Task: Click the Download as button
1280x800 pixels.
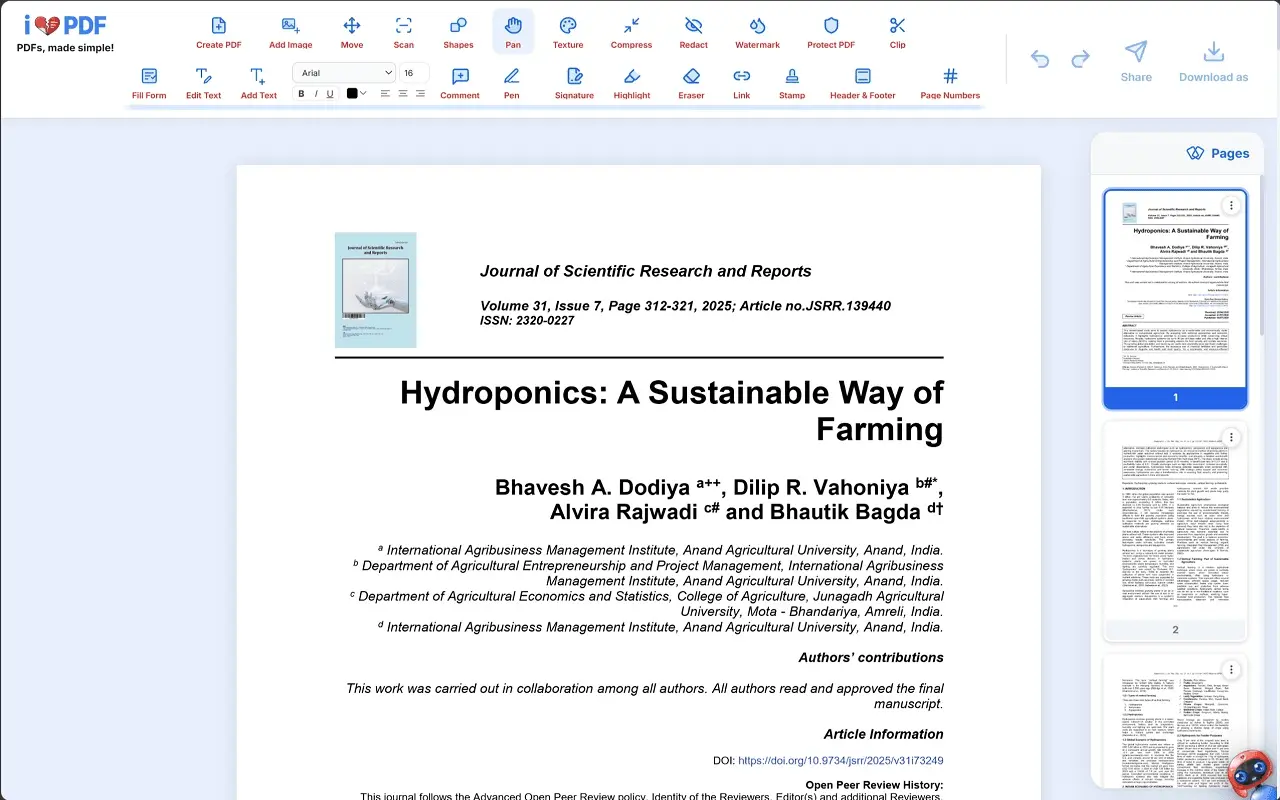Action: pyautogui.click(x=1213, y=61)
